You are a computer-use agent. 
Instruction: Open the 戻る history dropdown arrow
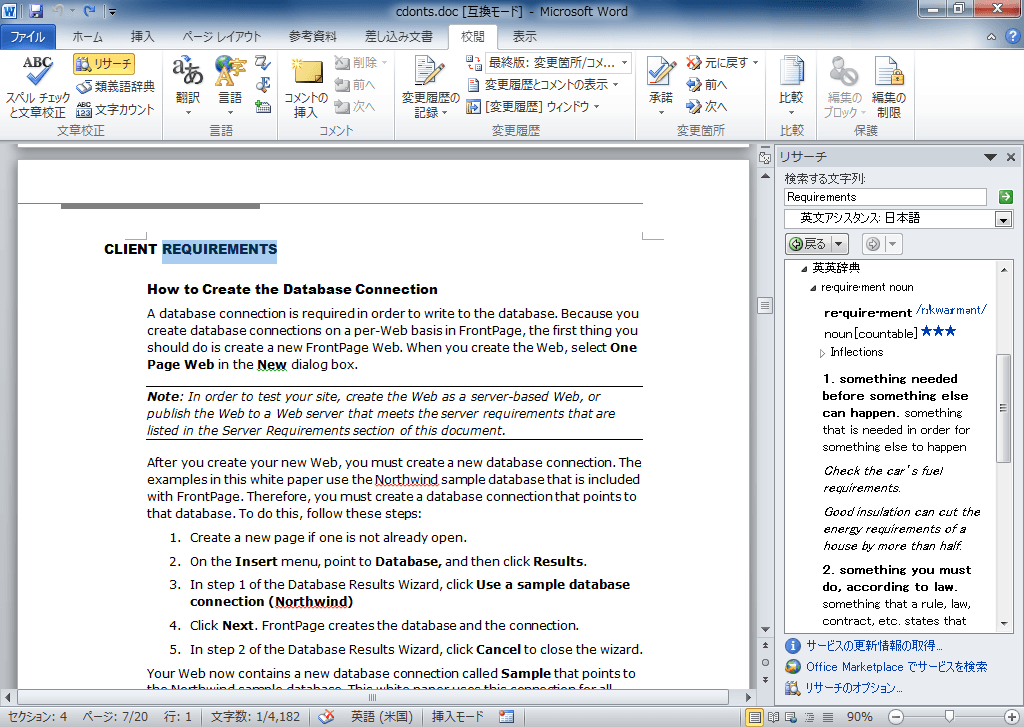pyautogui.click(x=839, y=244)
